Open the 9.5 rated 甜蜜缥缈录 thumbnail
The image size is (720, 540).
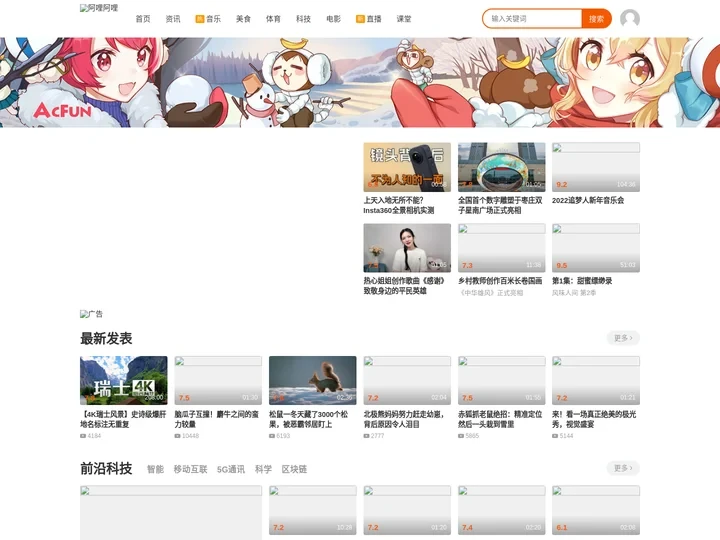(x=596, y=248)
